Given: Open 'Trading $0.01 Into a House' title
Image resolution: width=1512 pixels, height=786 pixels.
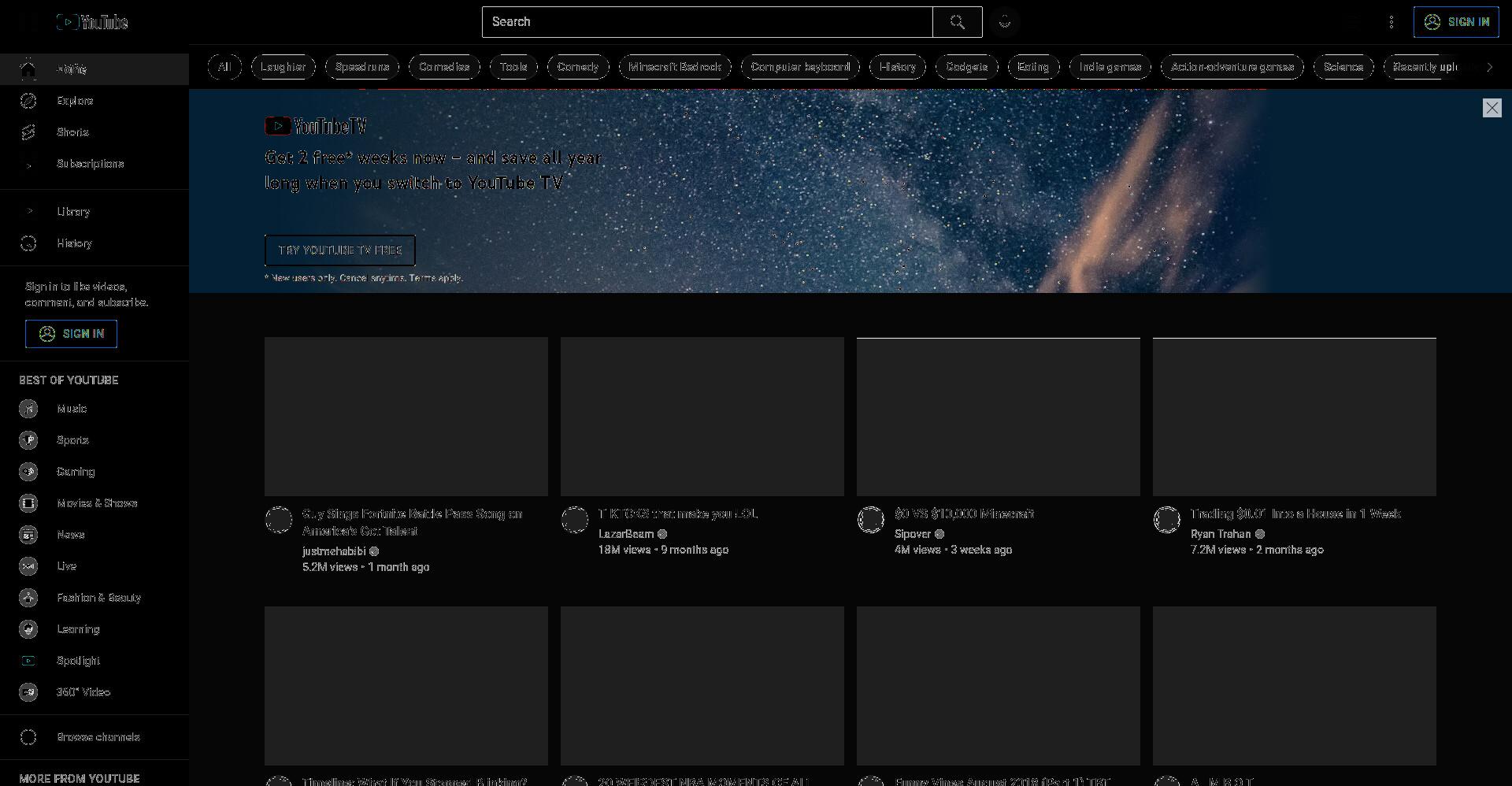Looking at the screenshot, I should 1296,514.
